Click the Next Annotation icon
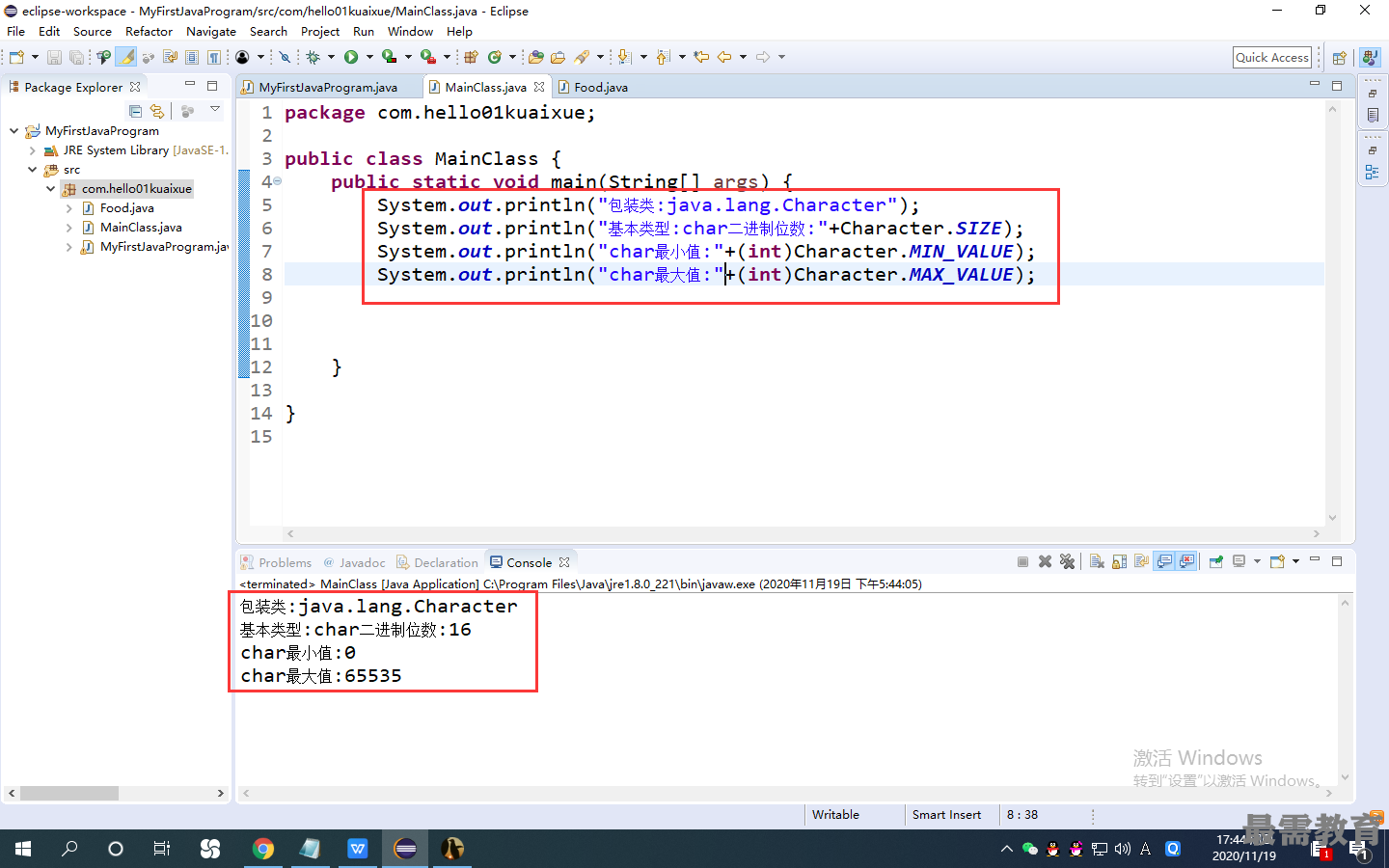 624,57
